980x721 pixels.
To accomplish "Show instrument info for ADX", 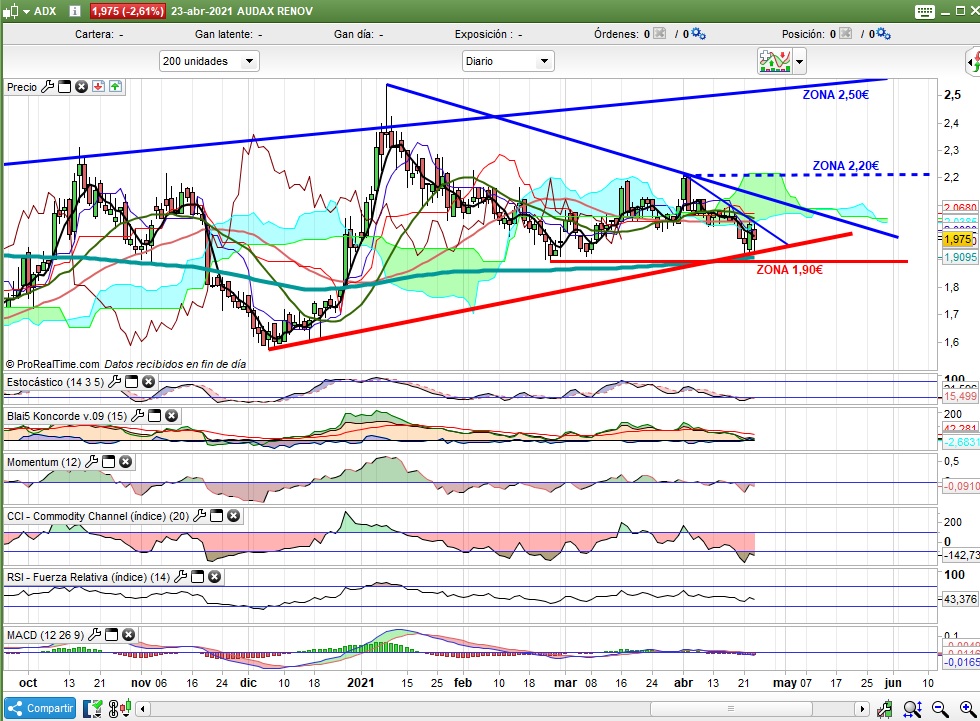I will point(74,11).
